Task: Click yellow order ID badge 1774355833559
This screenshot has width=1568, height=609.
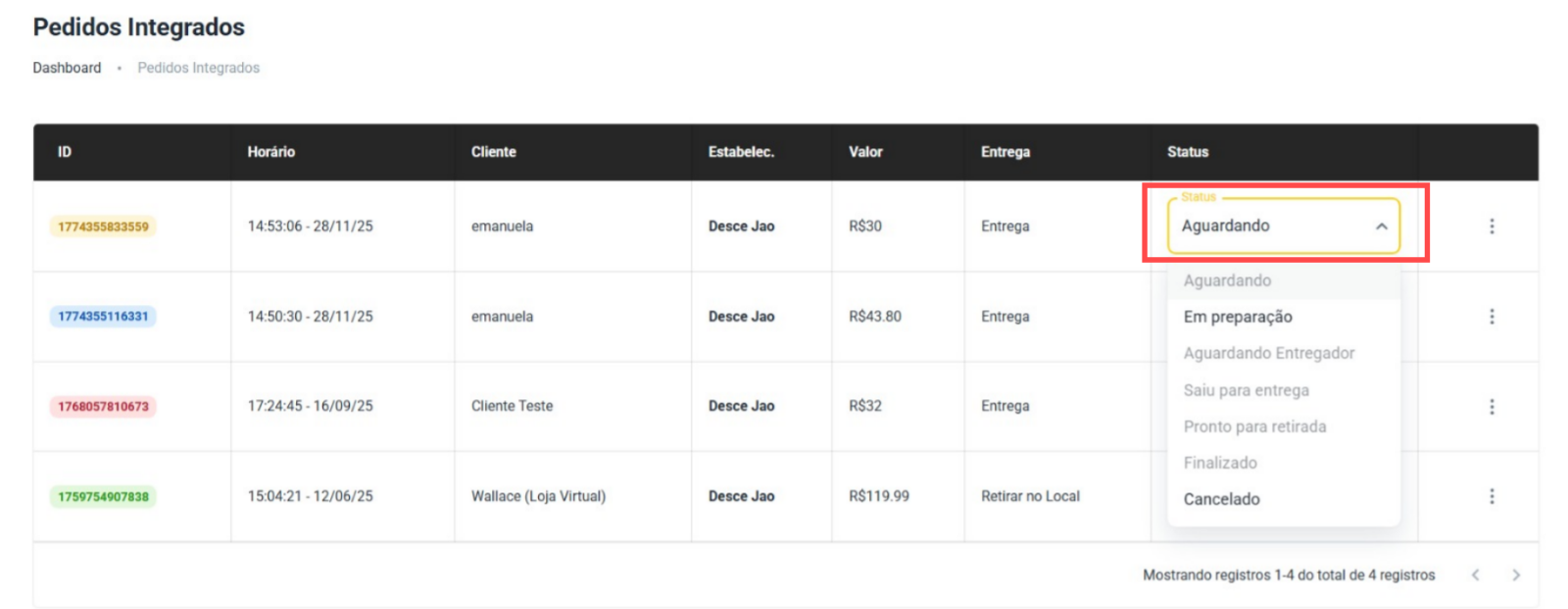Action: (x=103, y=227)
